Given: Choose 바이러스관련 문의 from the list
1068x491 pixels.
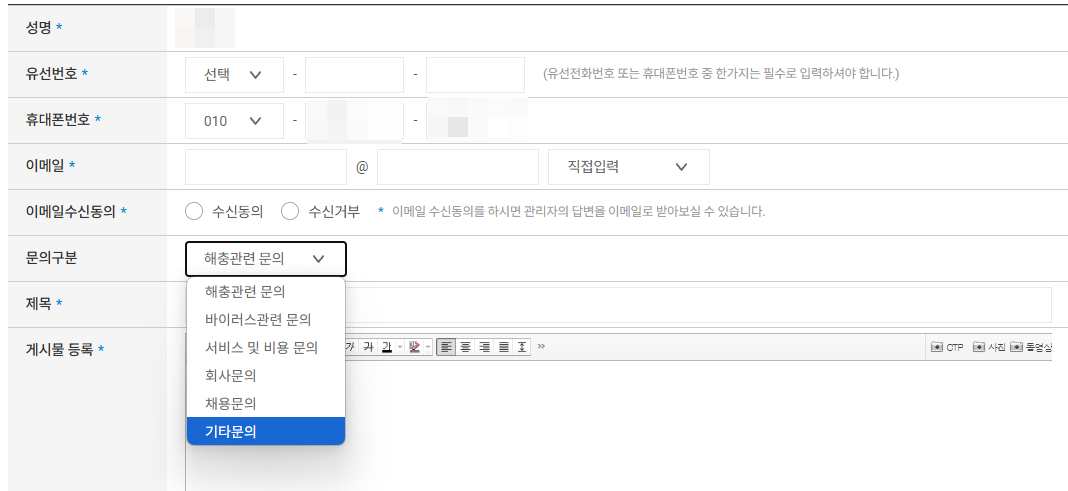Looking at the screenshot, I should [x=266, y=319].
